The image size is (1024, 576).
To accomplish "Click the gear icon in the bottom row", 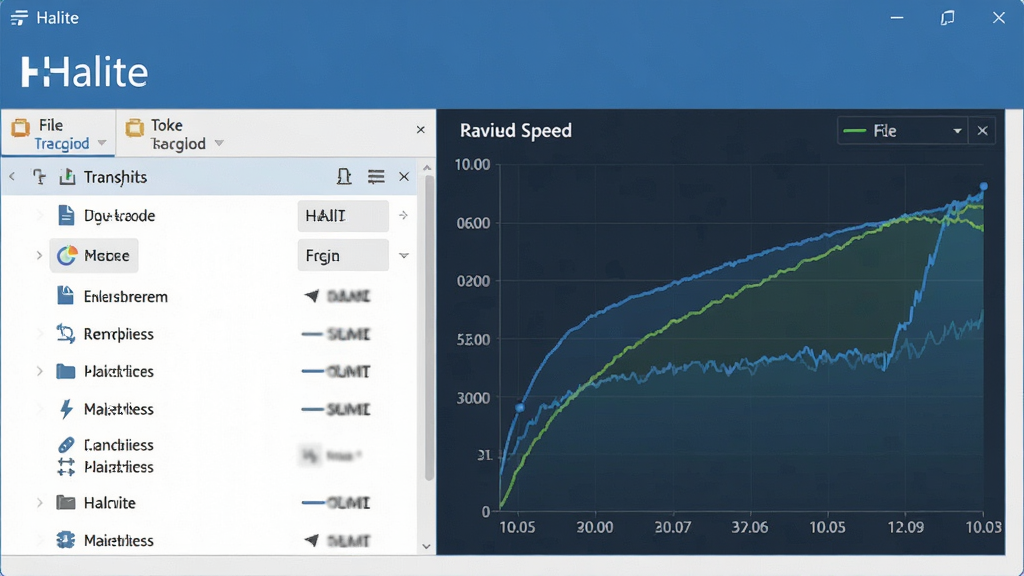I will [x=65, y=540].
